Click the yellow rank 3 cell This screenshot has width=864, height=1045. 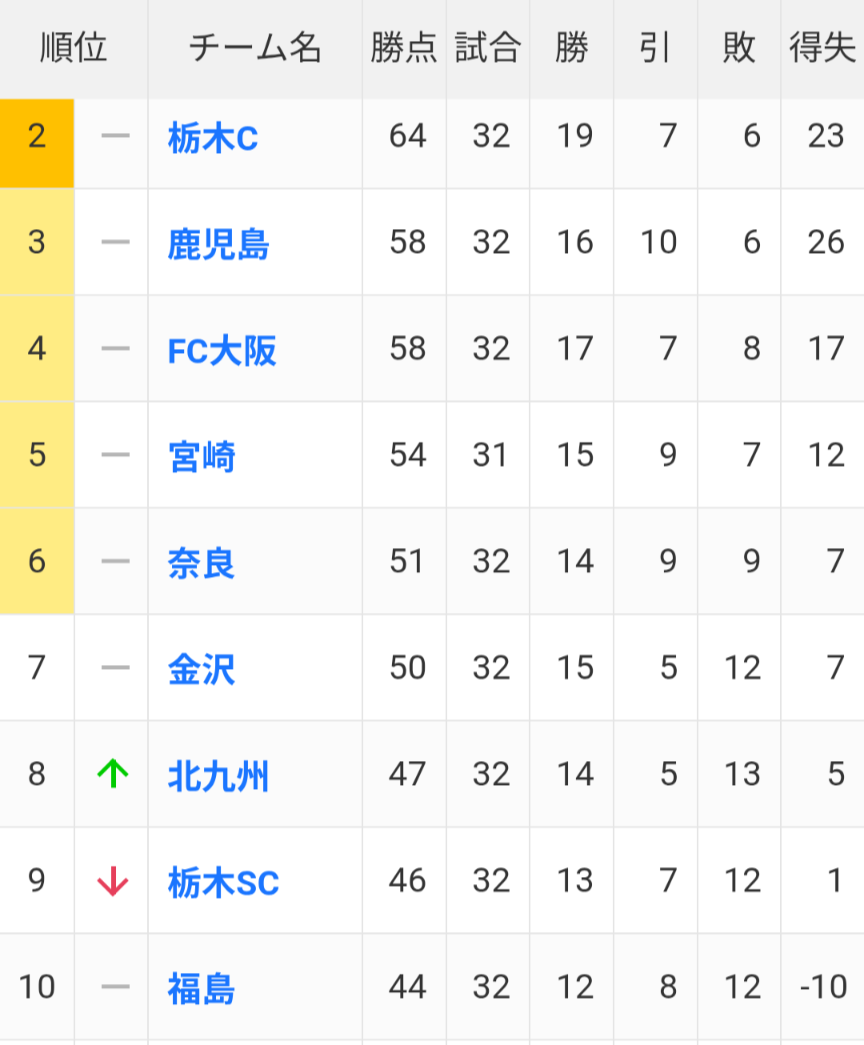[x=37, y=243]
